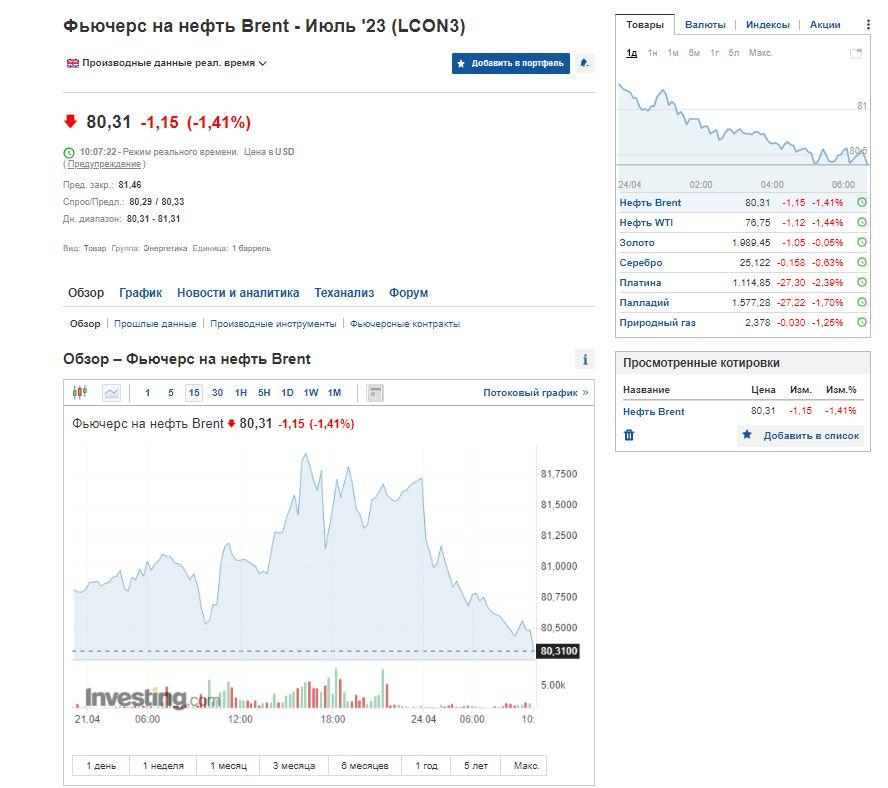Set the mini chart range to 1н
Screen dimensions: 888x788
(652, 53)
